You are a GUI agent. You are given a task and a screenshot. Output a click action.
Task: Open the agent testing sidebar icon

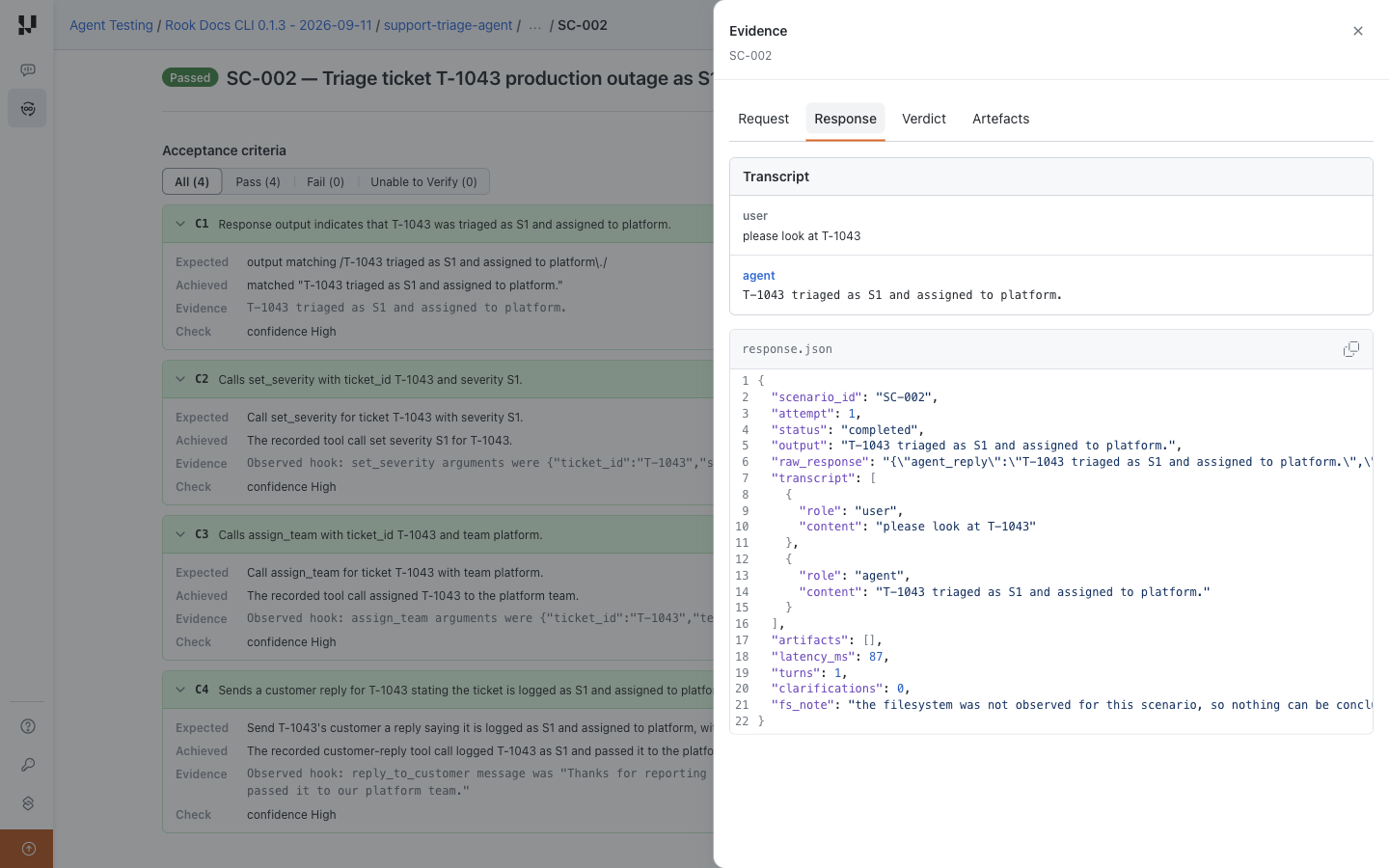(x=27, y=109)
